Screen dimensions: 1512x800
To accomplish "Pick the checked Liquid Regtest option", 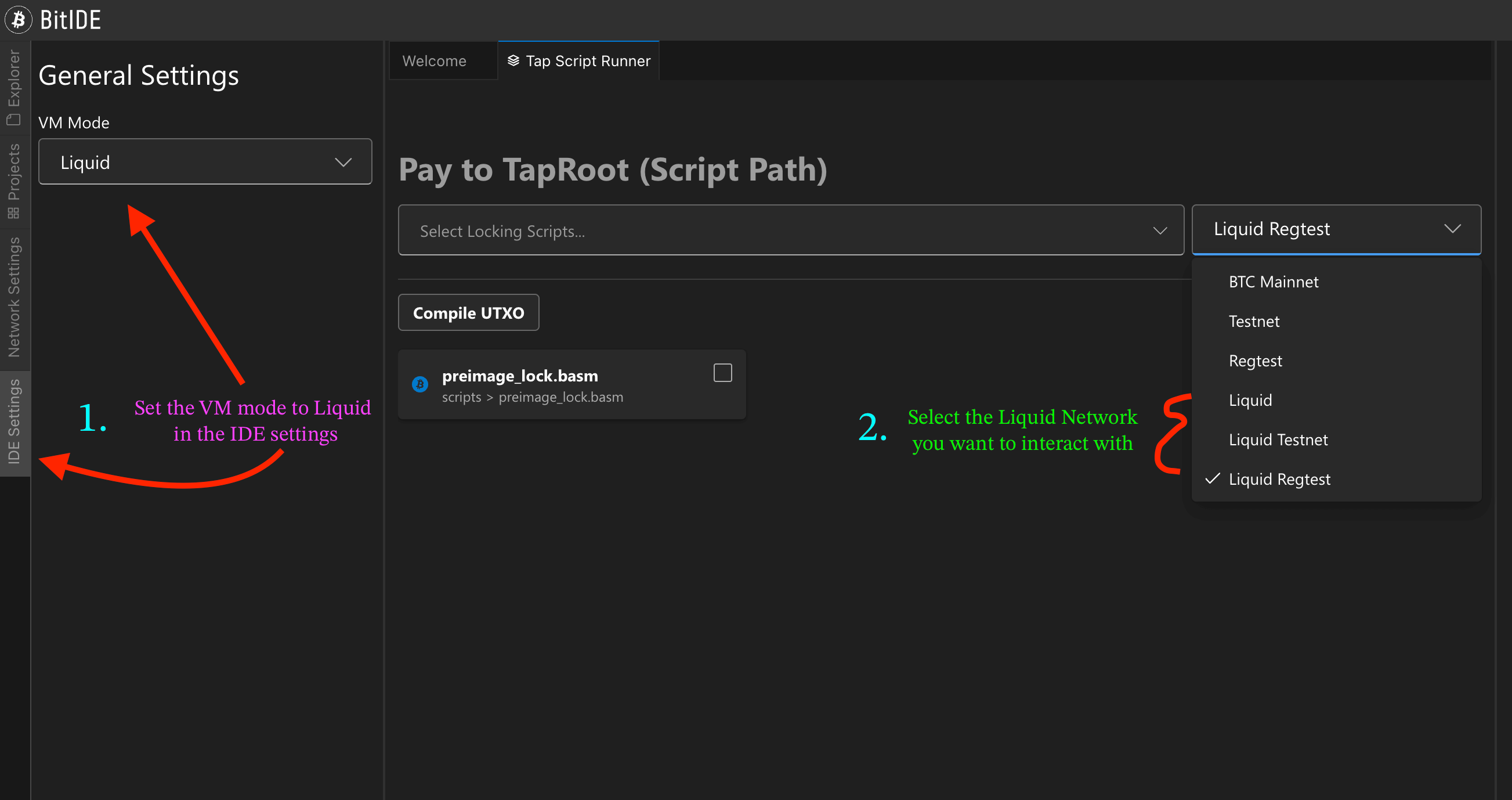I will pos(1336,480).
